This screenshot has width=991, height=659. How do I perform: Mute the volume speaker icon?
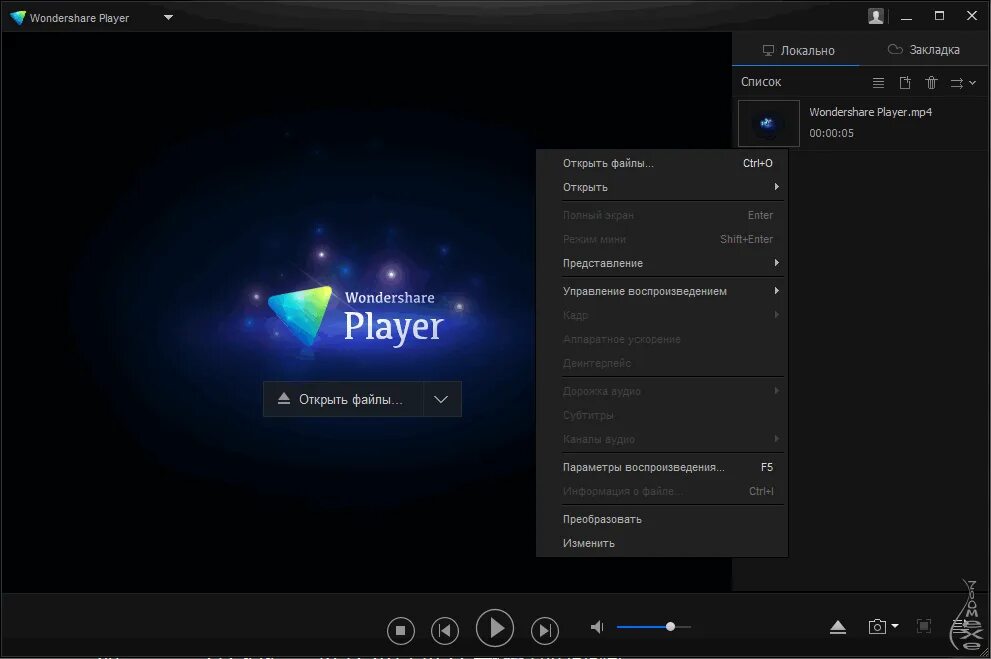[x=597, y=627]
